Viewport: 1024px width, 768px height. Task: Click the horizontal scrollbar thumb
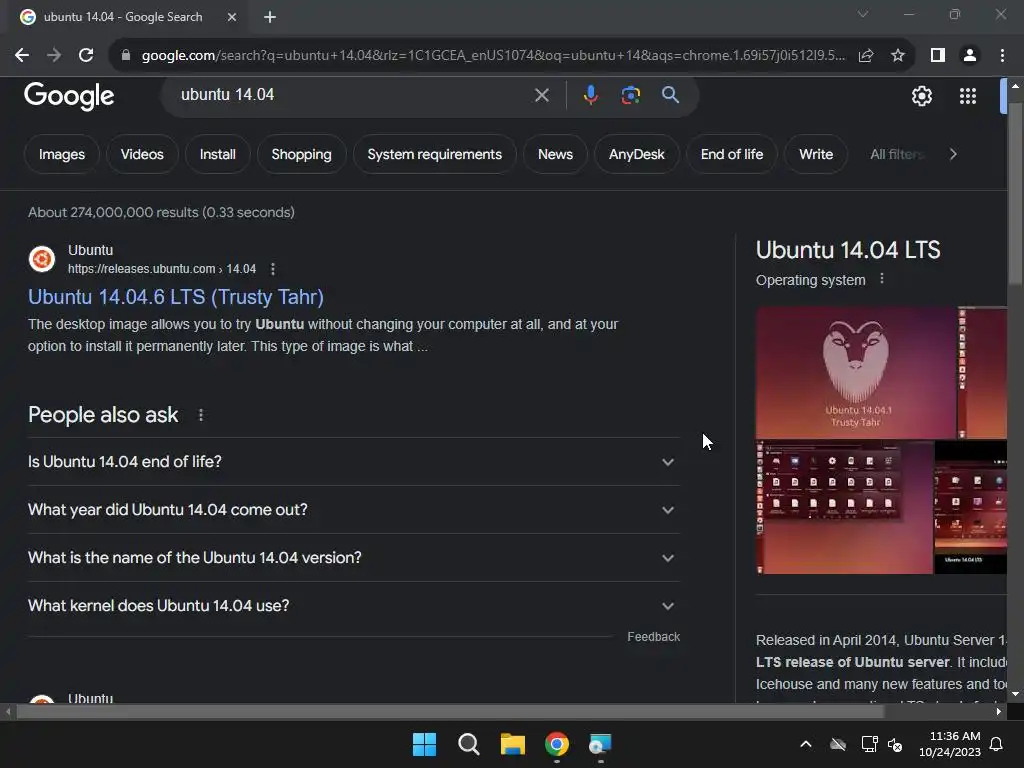(x=451, y=712)
